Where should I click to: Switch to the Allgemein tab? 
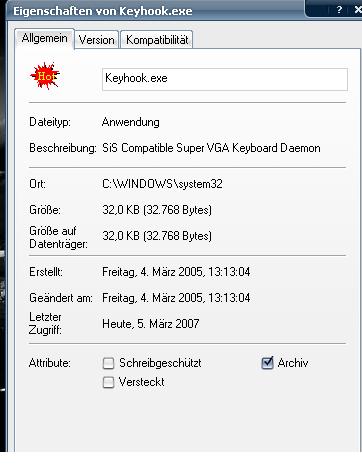tap(44, 39)
